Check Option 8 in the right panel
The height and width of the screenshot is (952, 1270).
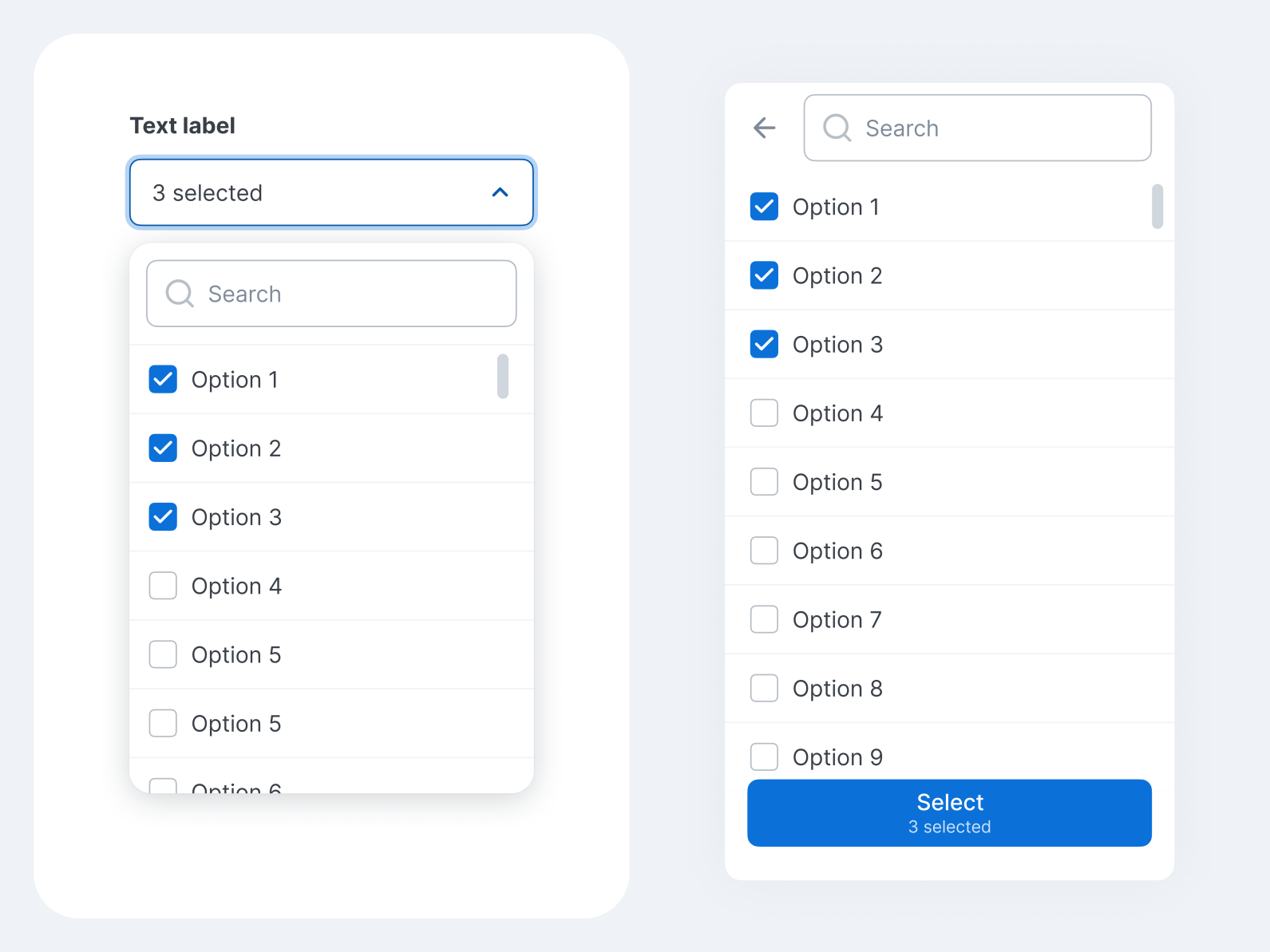[x=764, y=688]
